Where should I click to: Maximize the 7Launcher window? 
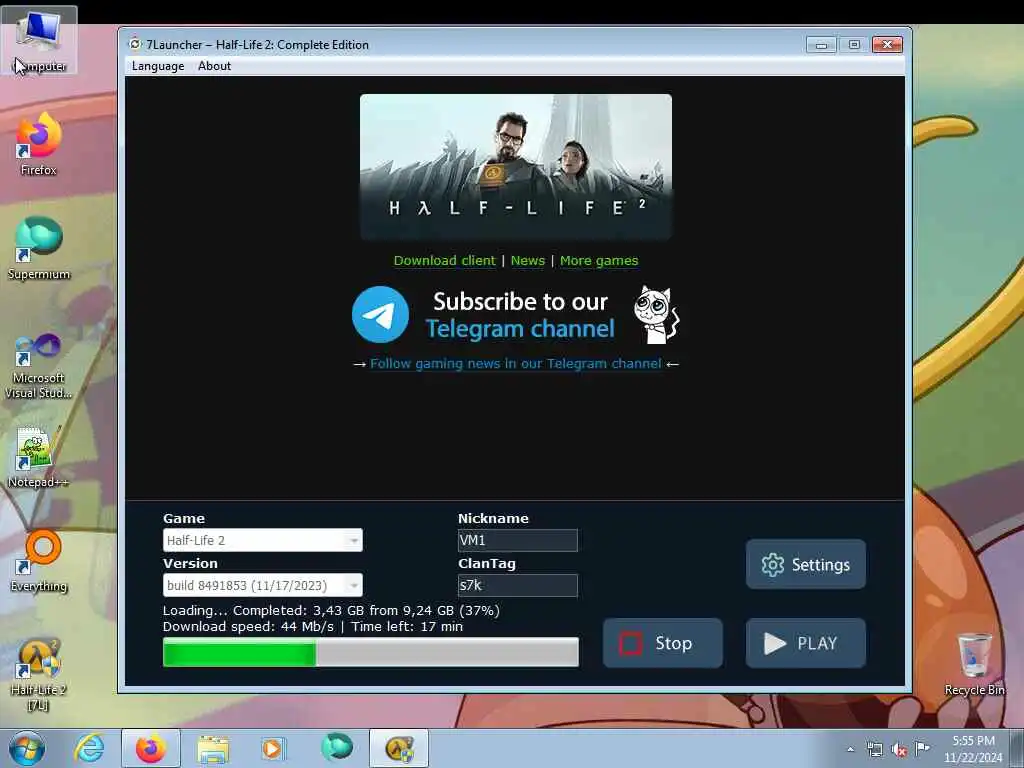854,44
